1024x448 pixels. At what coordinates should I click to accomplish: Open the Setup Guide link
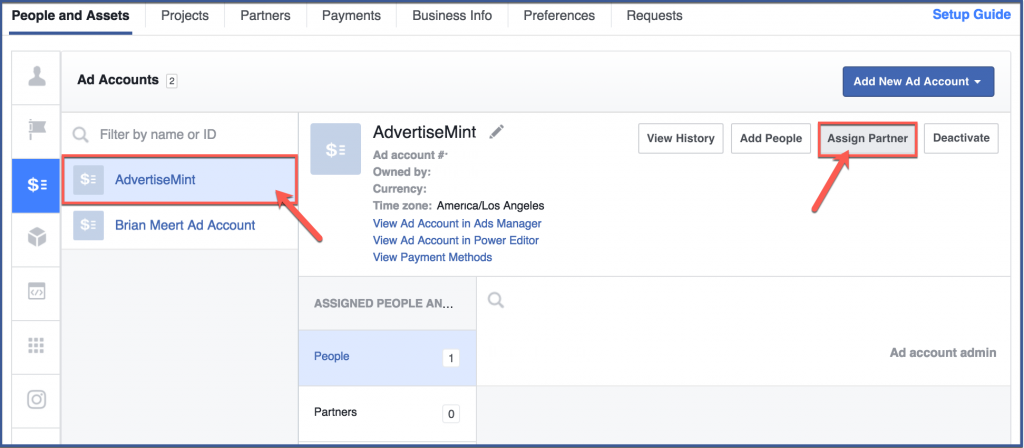coord(972,15)
